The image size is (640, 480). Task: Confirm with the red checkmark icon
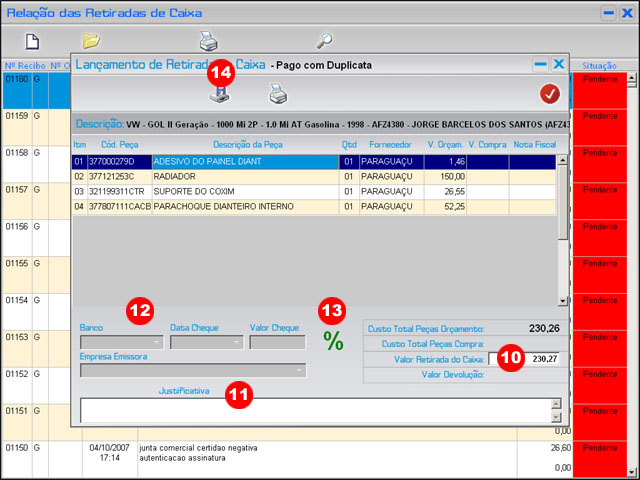pyautogui.click(x=549, y=94)
